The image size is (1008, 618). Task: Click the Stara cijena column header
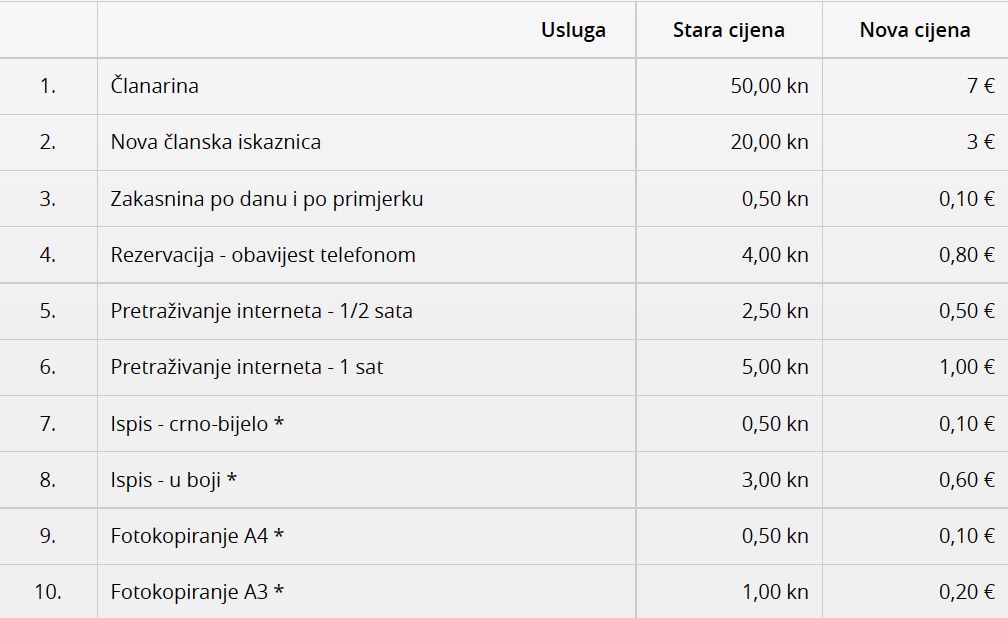pyautogui.click(x=728, y=30)
